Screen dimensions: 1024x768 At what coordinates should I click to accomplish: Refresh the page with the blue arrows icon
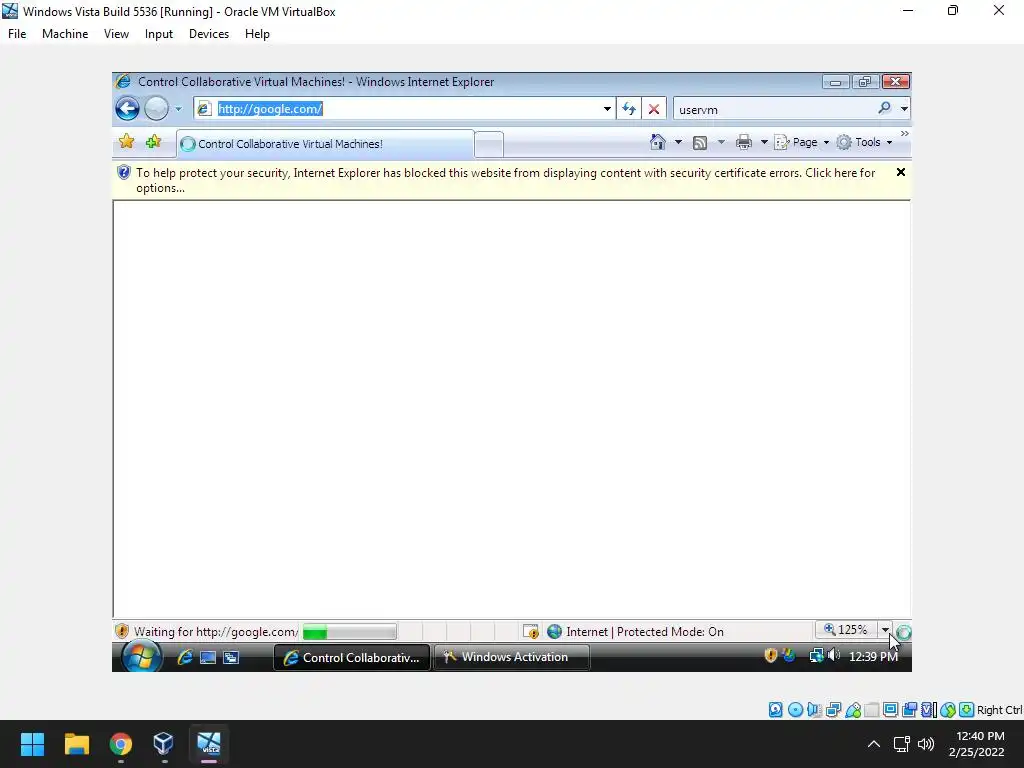629,109
